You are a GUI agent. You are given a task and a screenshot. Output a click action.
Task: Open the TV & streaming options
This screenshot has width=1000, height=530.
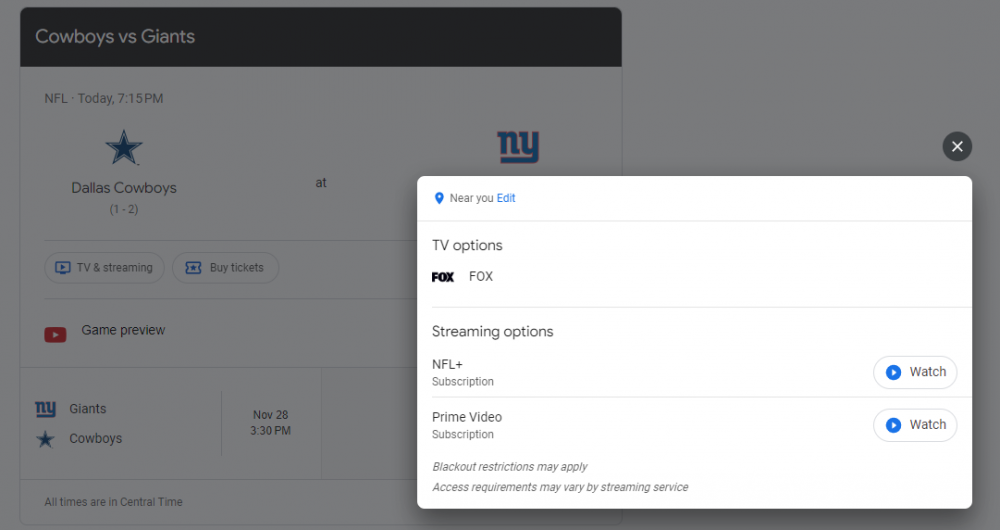(x=104, y=268)
